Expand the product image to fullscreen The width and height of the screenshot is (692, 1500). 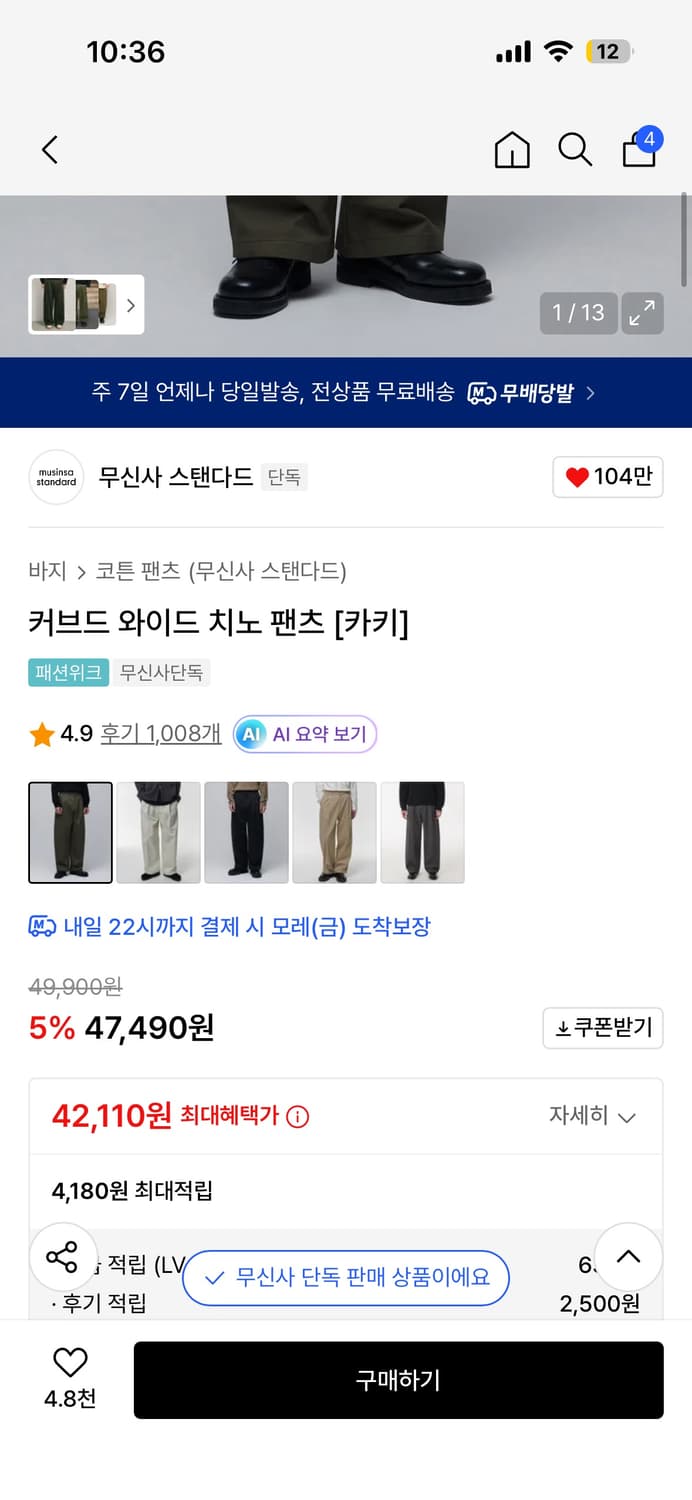point(642,312)
